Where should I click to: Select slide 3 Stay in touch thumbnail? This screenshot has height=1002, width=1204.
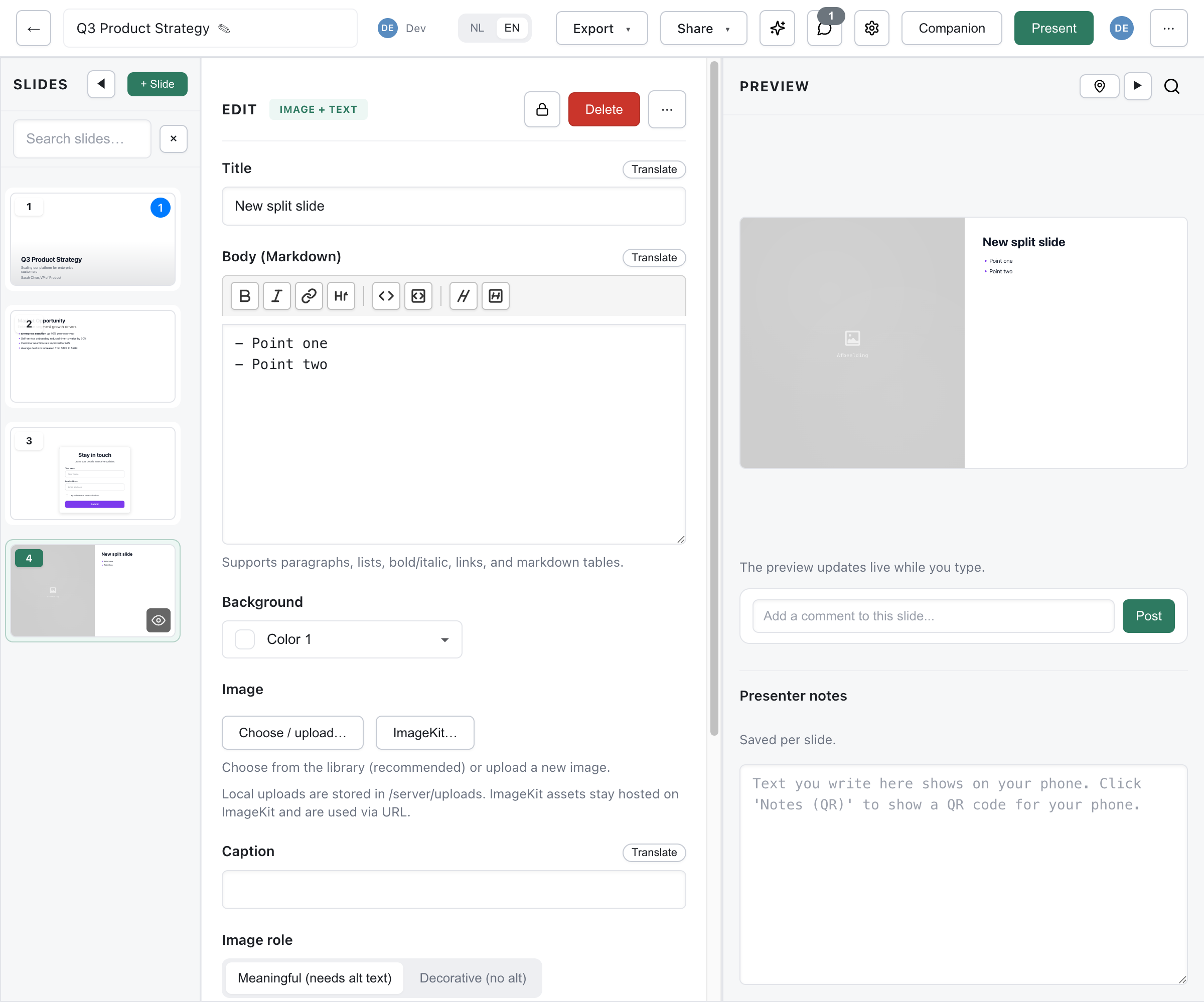point(93,473)
